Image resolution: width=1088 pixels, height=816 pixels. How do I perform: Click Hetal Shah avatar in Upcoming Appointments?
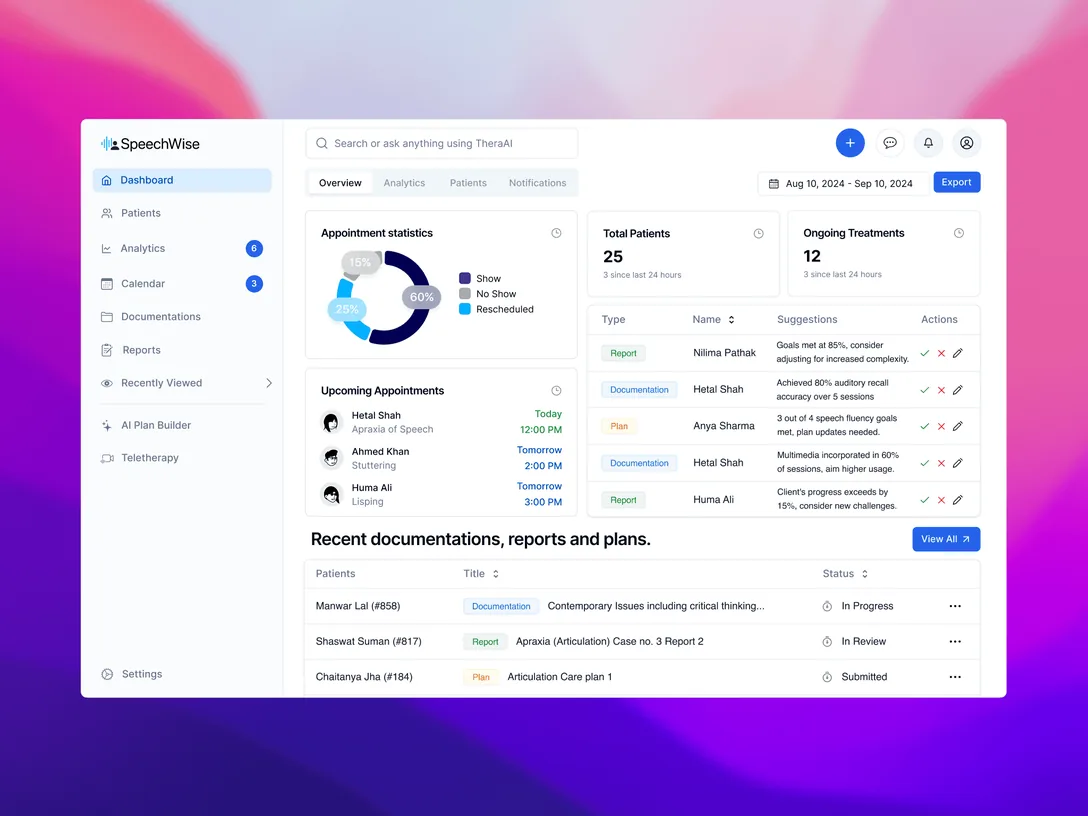332,422
